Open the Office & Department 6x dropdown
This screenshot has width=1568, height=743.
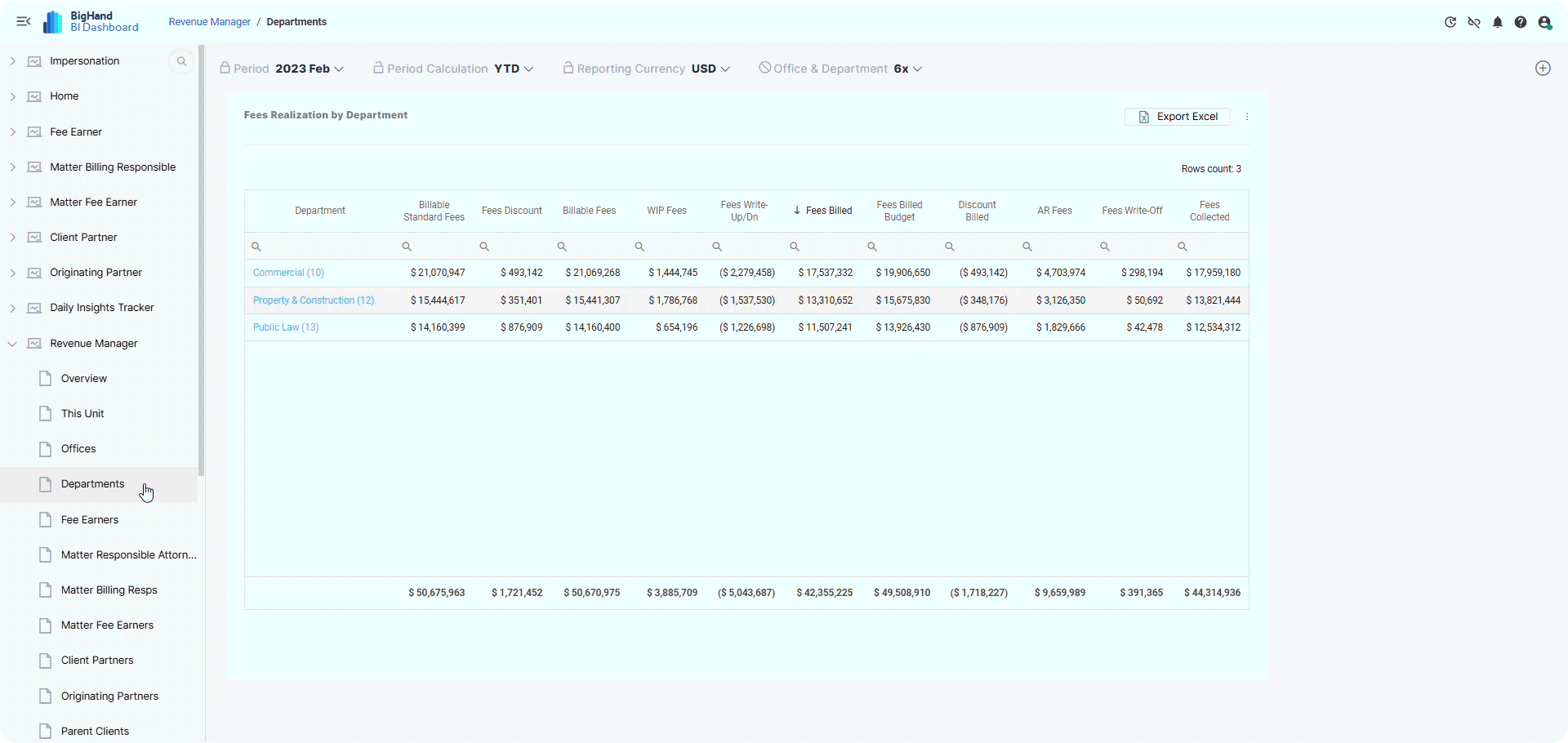908,69
